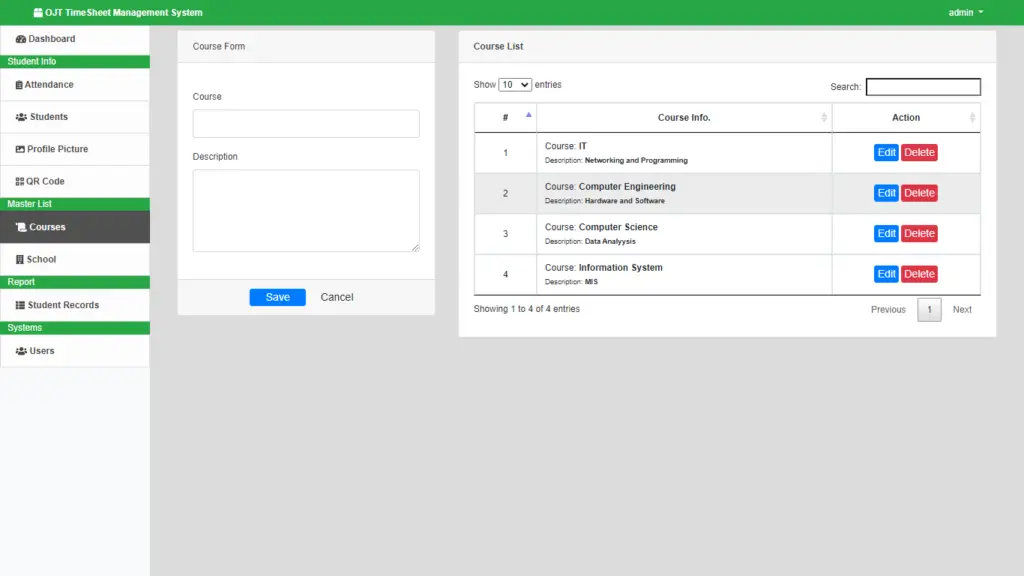The image size is (1024, 576).
Task: Open the Show entries dropdown
Action: click(x=513, y=84)
